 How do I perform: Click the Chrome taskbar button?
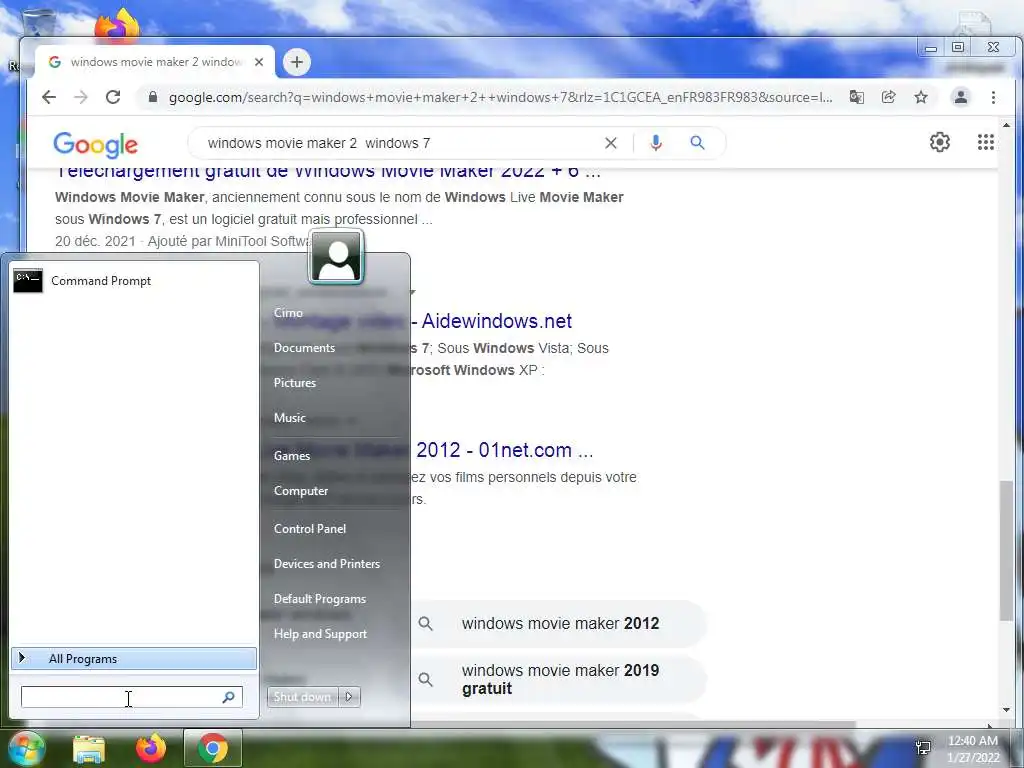tap(213, 748)
